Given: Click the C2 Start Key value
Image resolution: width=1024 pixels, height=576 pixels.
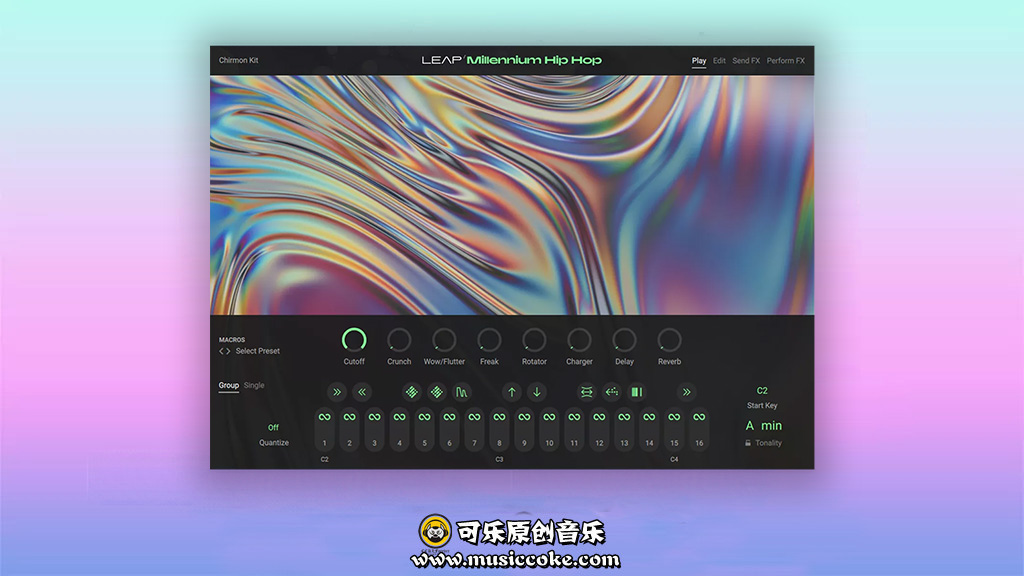Looking at the screenshot, I should coord(762,391).
